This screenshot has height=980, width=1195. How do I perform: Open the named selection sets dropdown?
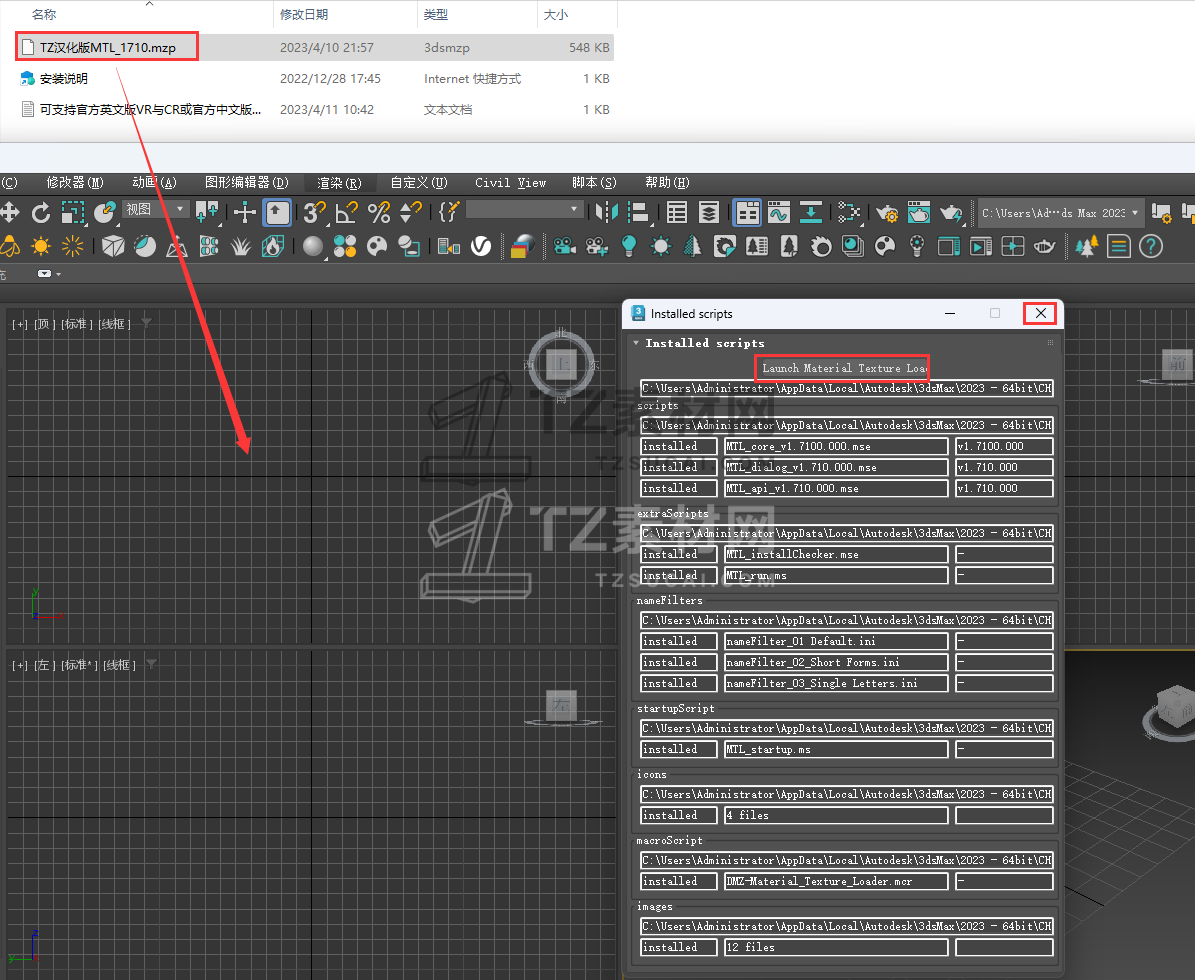pos(524,209)
